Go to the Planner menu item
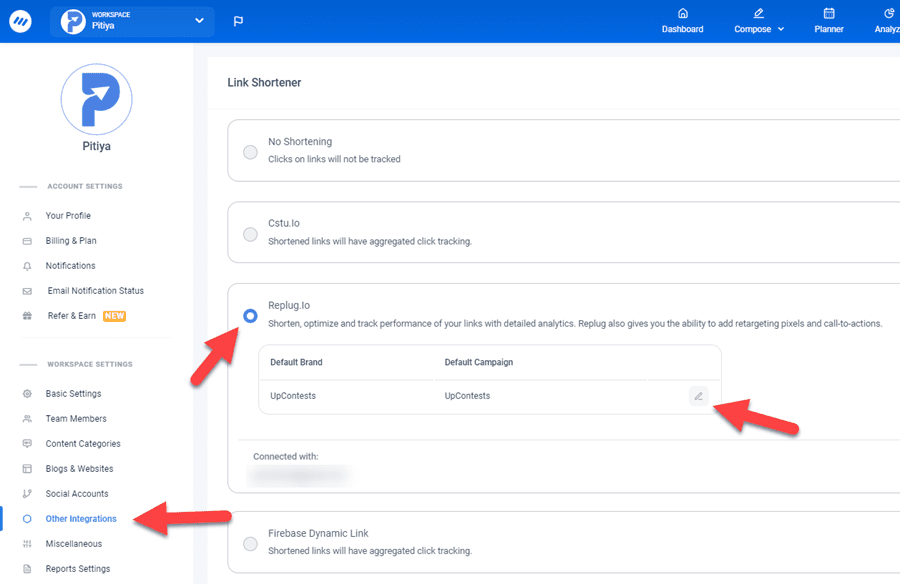 (x=829, y=21)
